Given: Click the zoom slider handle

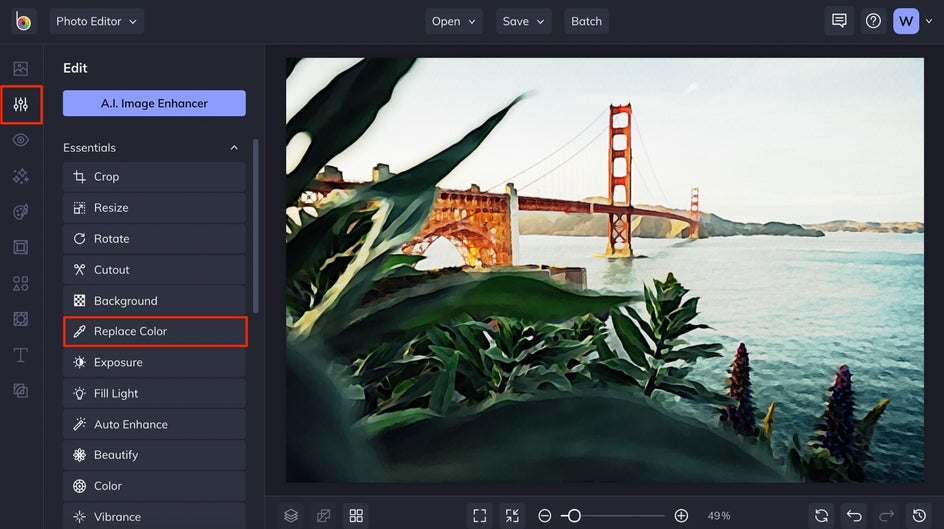Looking at the screenshot, I should click(x=574, y=516).
